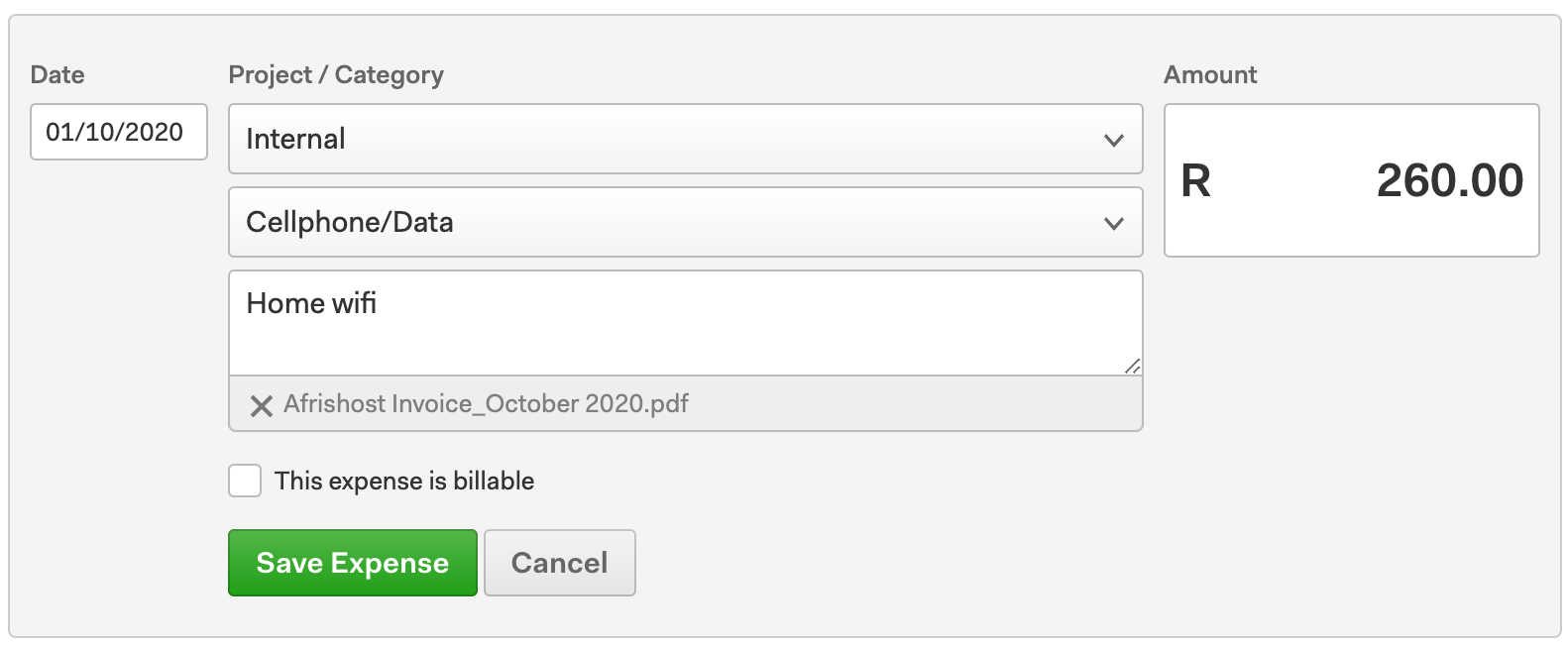
Task: Click the chevron arrow on the Internal dropdown
Action: click(1114, 140)
